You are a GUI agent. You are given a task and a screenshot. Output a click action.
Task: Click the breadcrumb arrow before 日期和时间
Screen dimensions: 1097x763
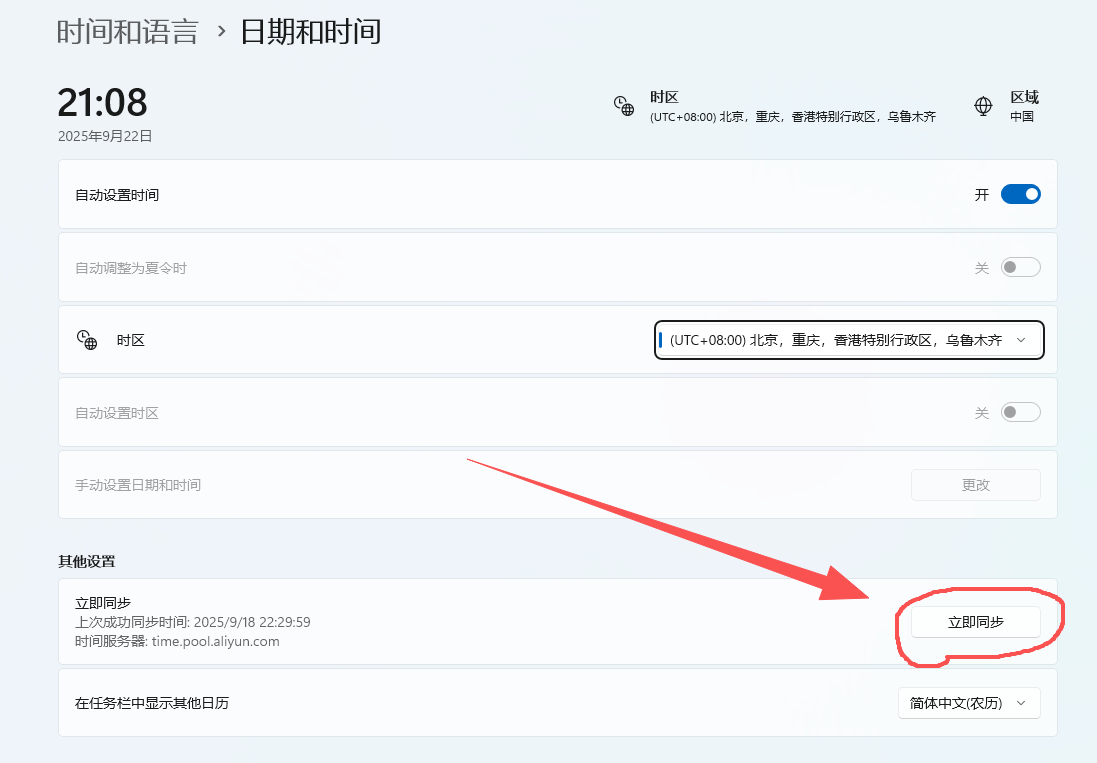(x=220, y=31)
